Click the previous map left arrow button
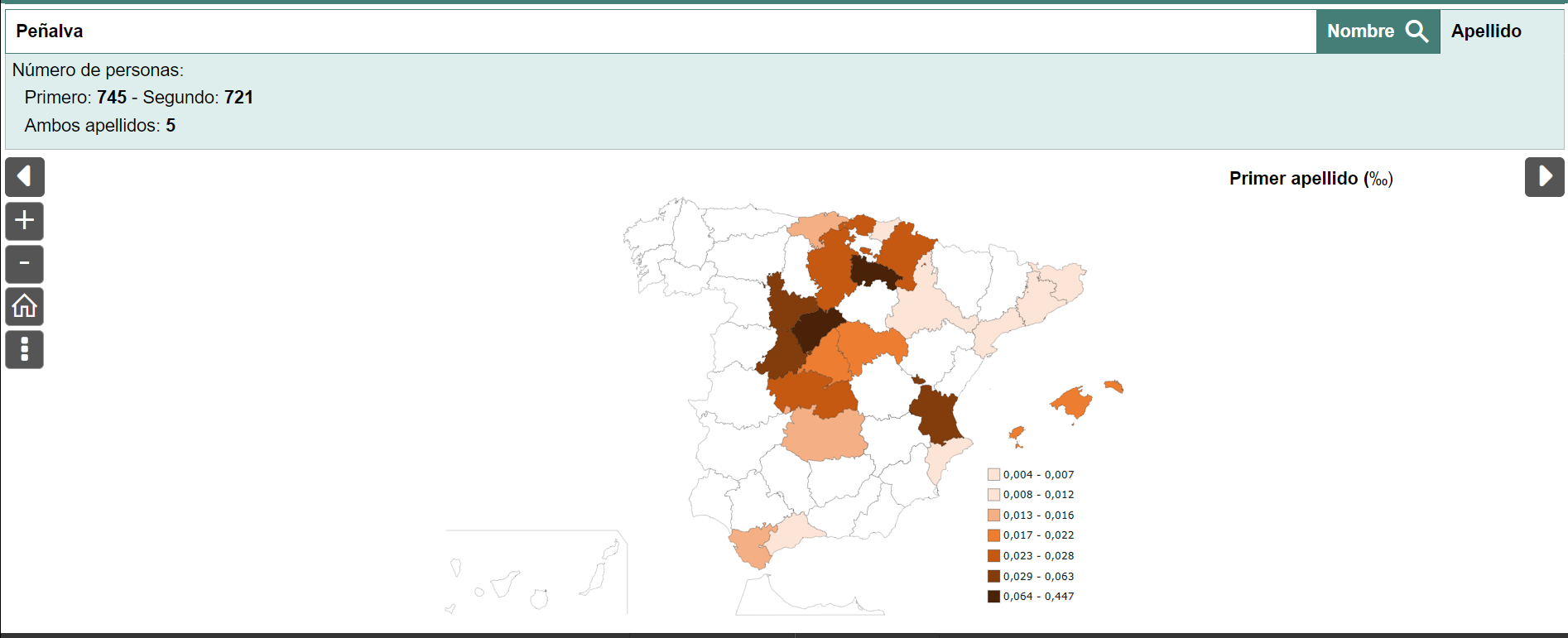1568x638 pixels. [25, 177]
